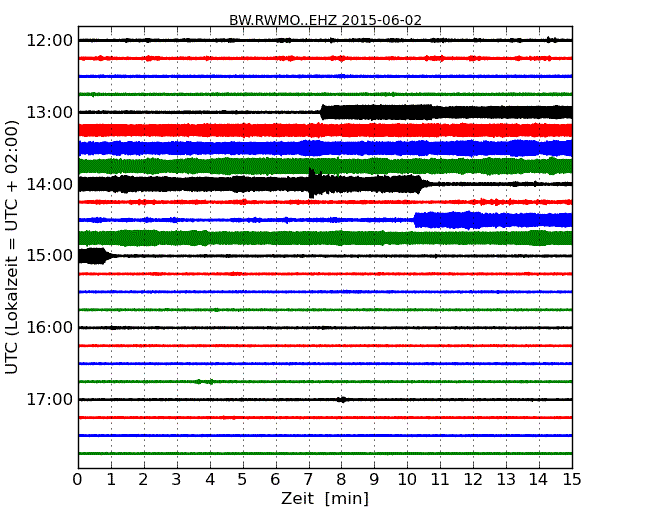The width and height of the screenshot is (650, 520).
Task: Click the thick blue burst on the 14:30 trace
Action: pos(493,220)
